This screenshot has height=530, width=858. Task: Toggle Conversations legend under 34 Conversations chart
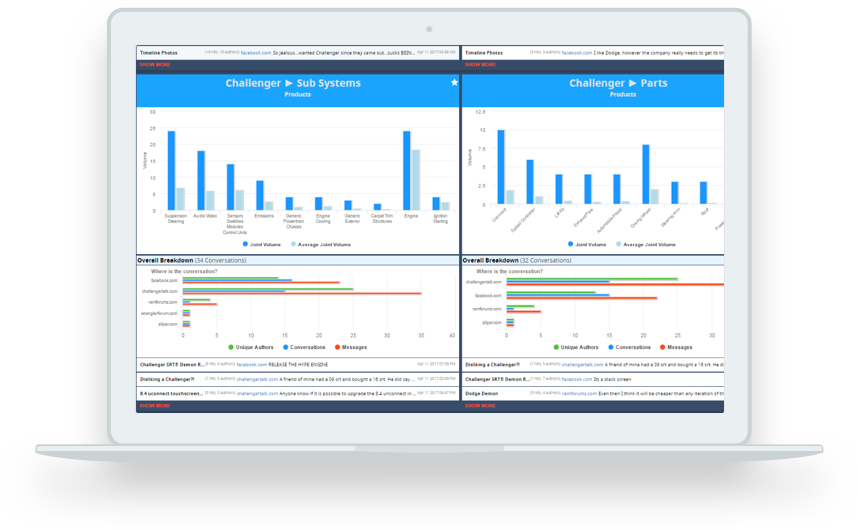(x=304, y=347)
